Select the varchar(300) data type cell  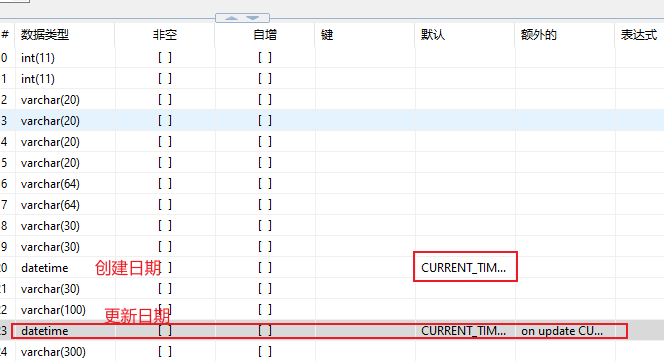coord(53,352)
